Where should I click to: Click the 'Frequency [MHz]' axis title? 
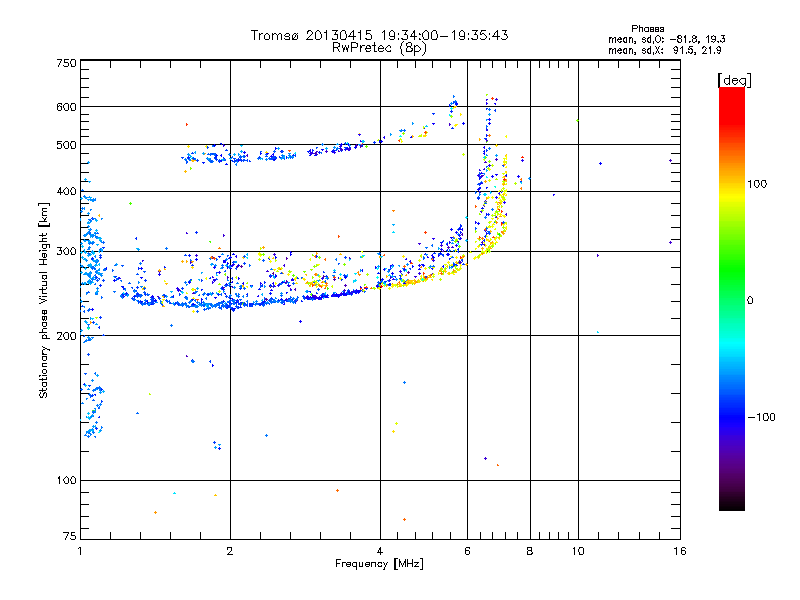(379, 564)
